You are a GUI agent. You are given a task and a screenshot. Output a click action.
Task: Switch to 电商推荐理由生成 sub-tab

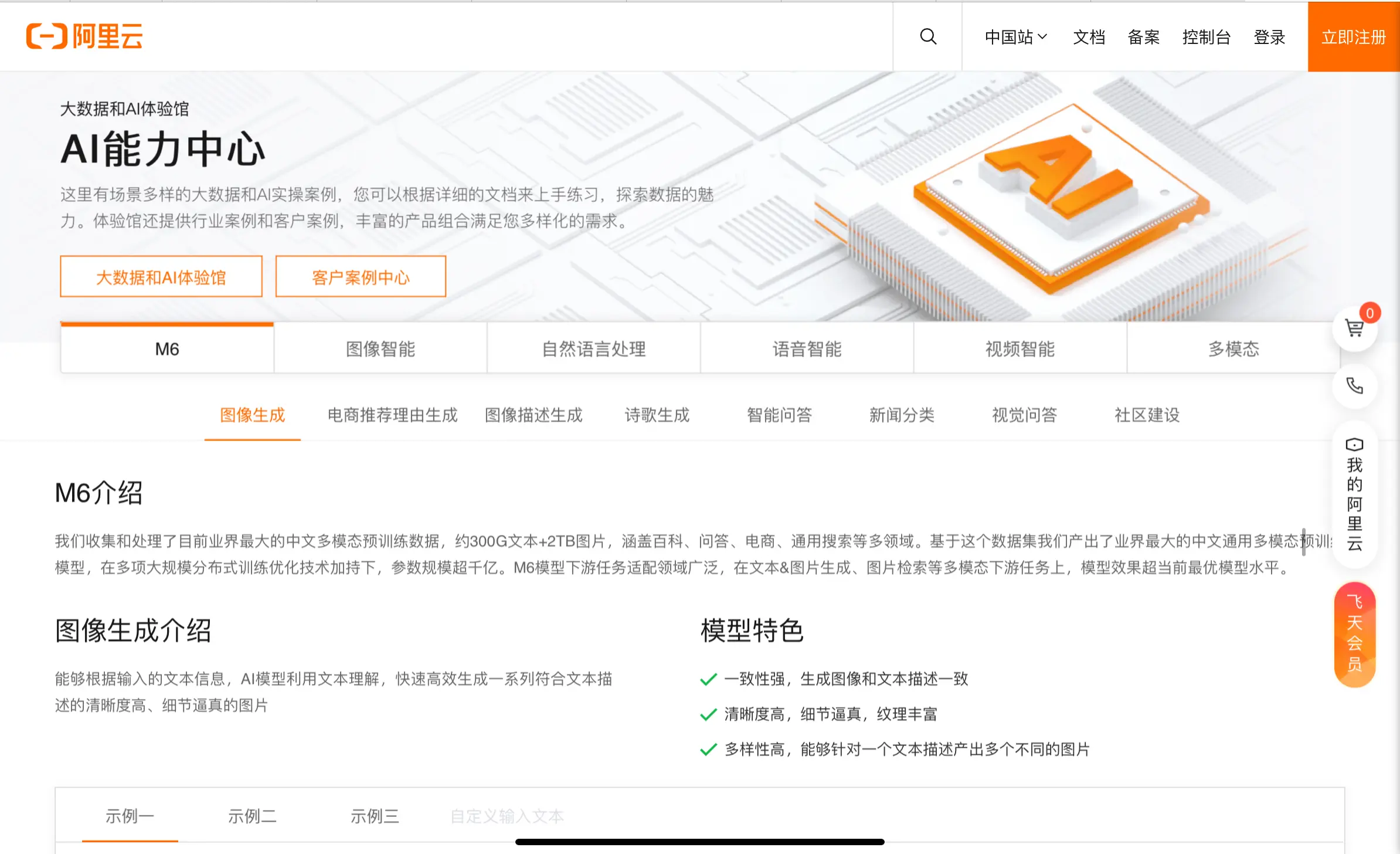coord(393,415)
